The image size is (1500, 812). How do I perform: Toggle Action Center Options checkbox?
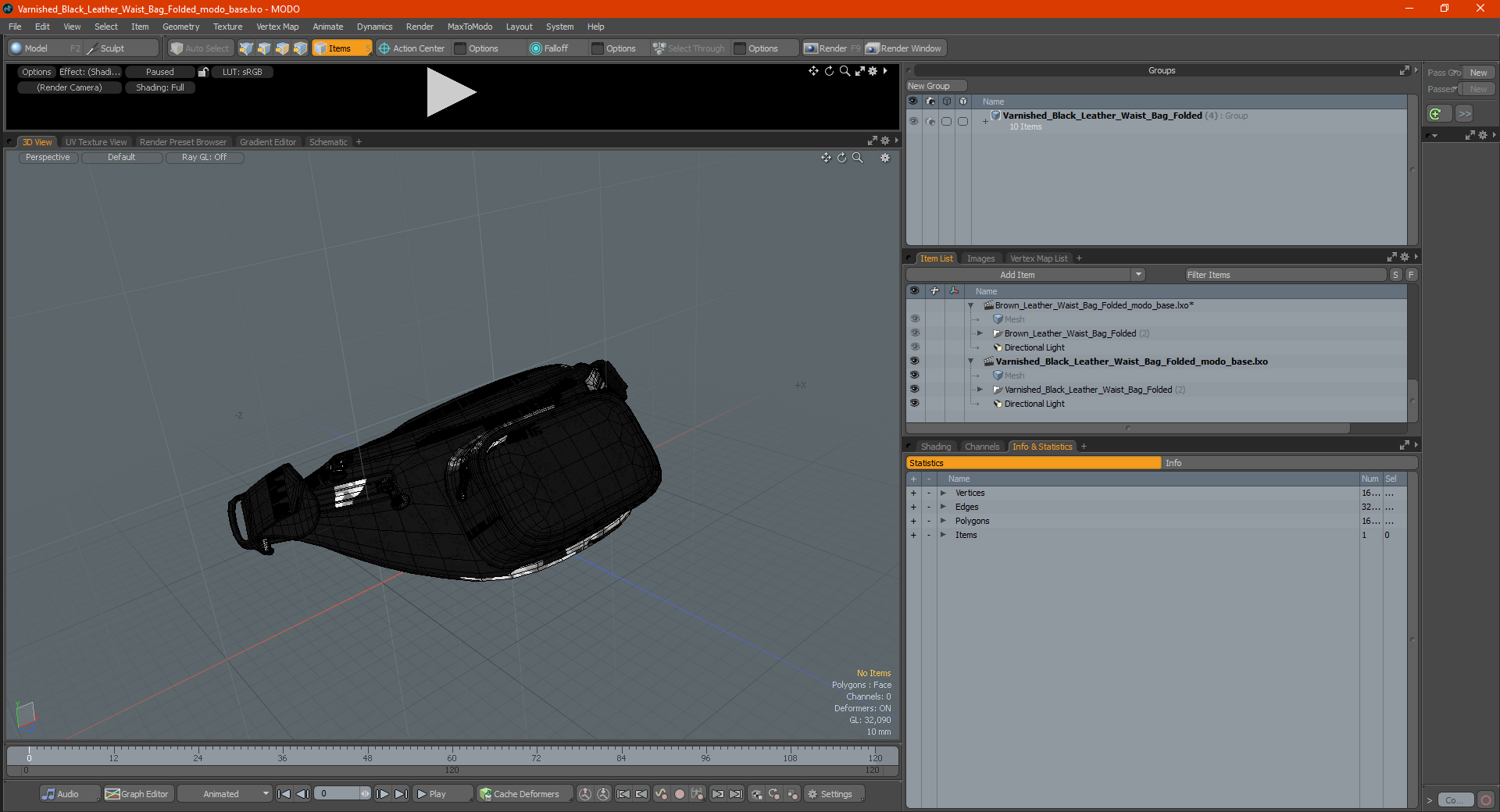[461, 48]
